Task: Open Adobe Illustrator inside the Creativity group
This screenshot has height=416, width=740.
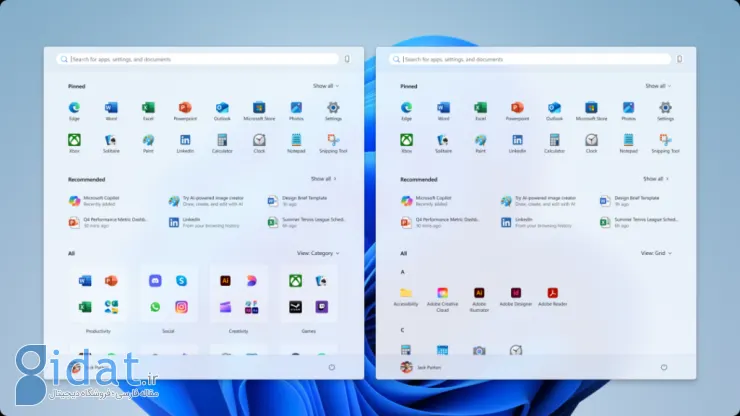Action: [226, 281]
